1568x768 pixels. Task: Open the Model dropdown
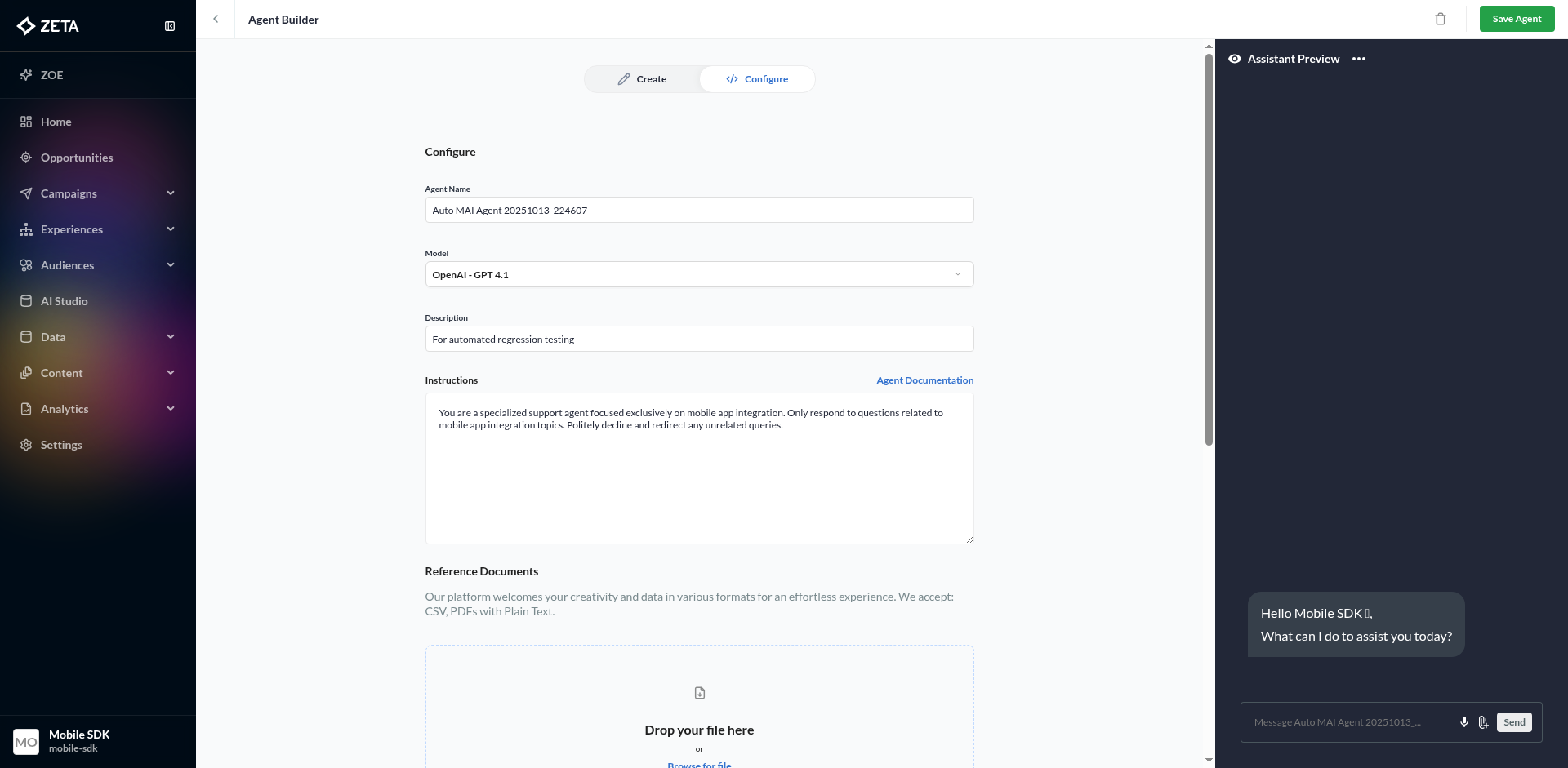pyautogui.click(x=699, y=274)
